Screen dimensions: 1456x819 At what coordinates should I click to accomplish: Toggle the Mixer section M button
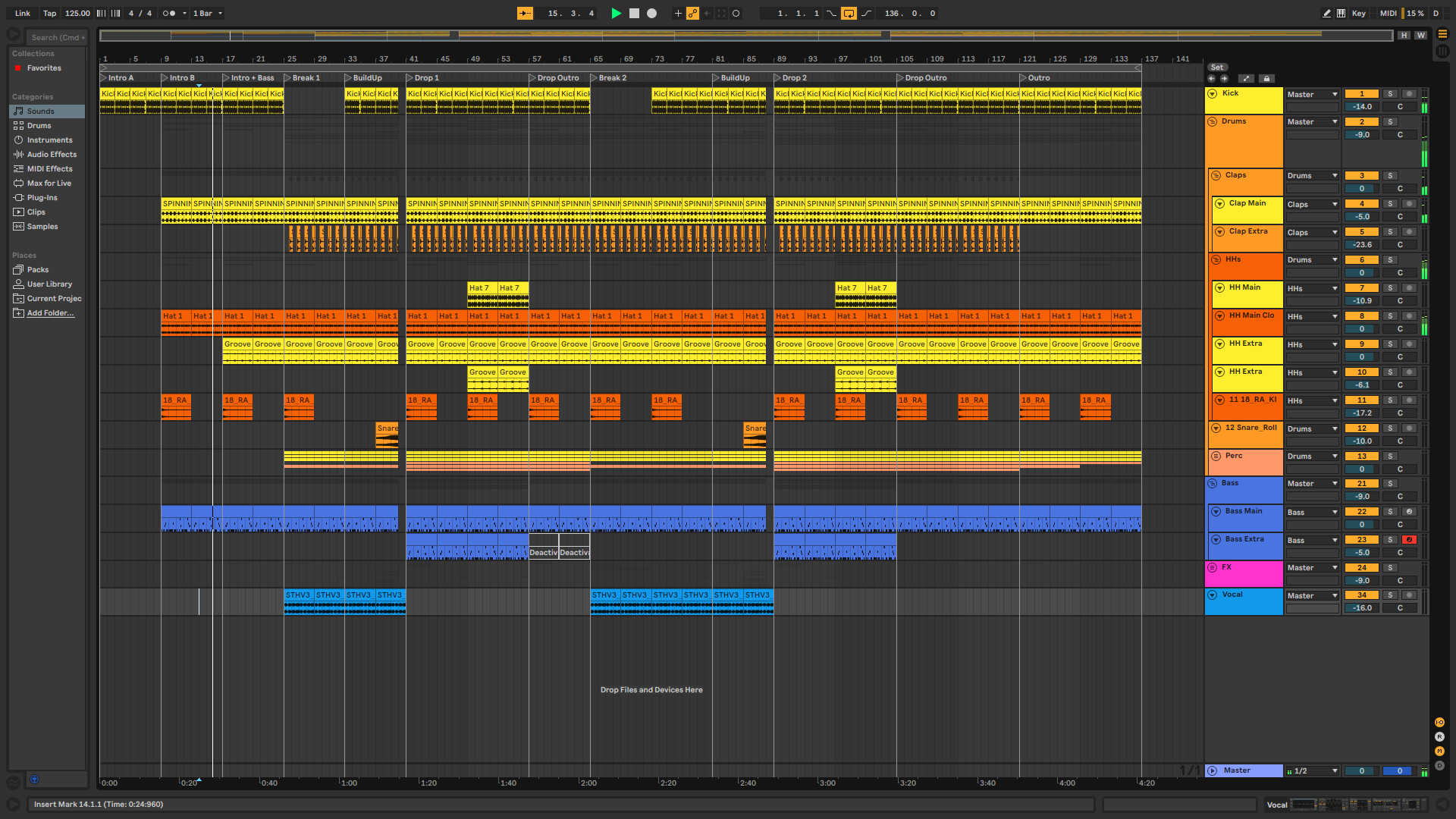(1439, 751)
